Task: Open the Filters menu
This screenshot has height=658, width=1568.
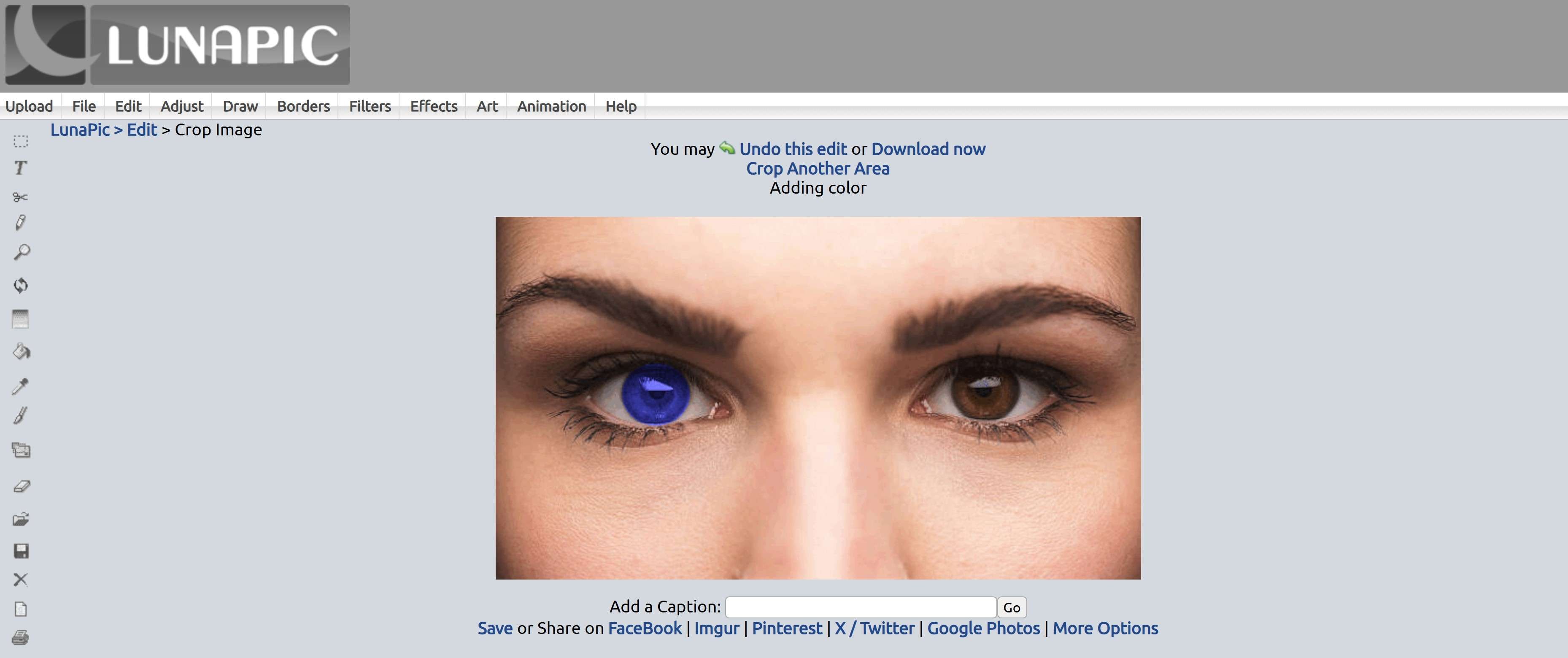Action: [x=370, y=107]
